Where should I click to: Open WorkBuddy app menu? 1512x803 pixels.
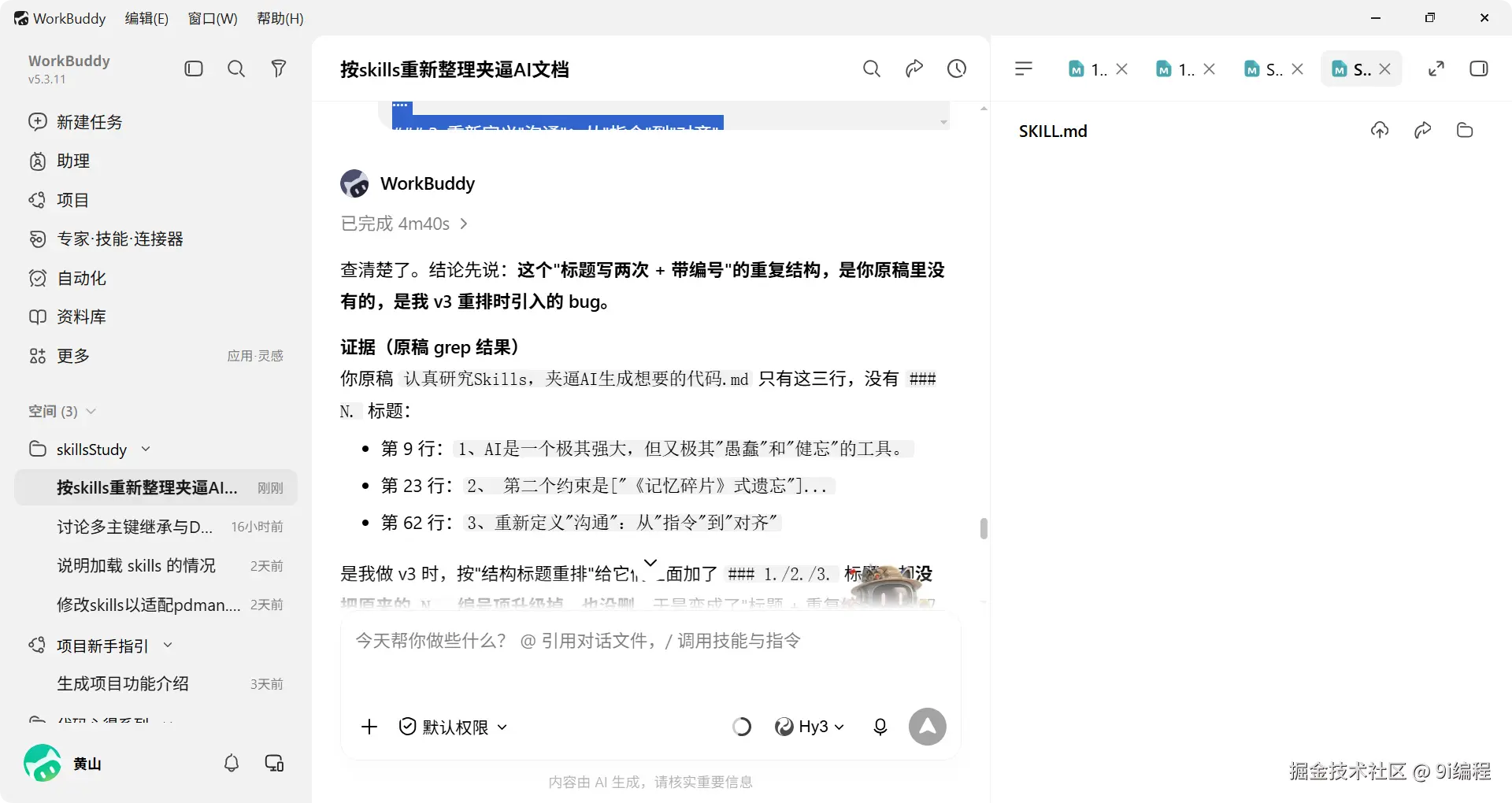[x=60, y=18]
